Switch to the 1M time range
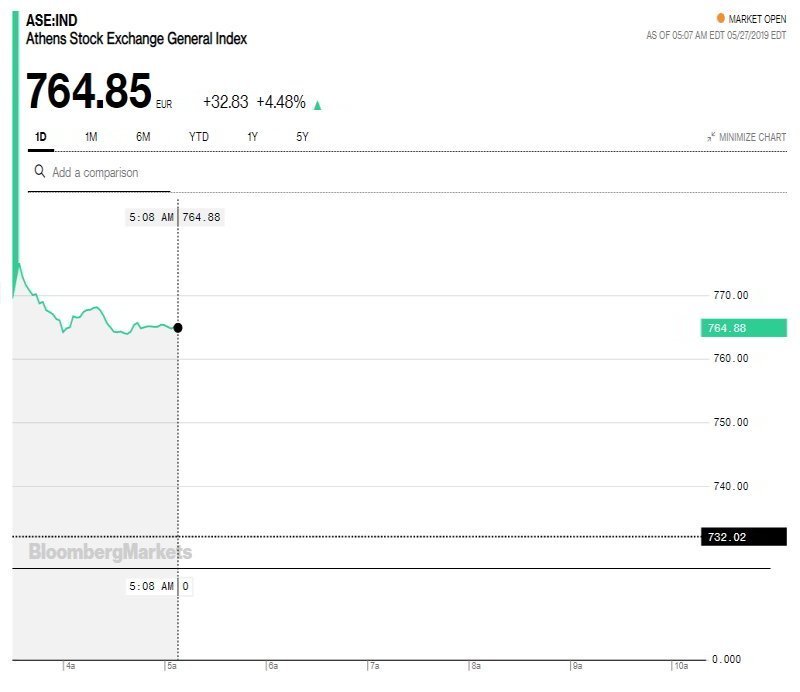The image size is (800, 692). pos(91,137)
